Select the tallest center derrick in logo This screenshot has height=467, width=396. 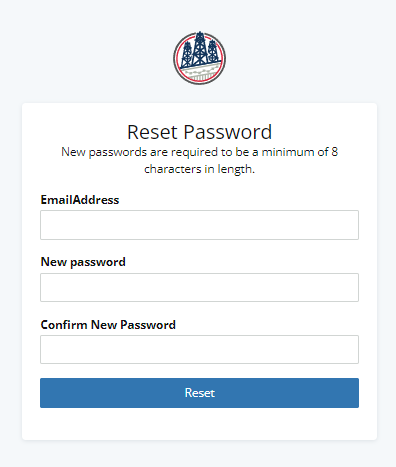(x=199, y=48)
